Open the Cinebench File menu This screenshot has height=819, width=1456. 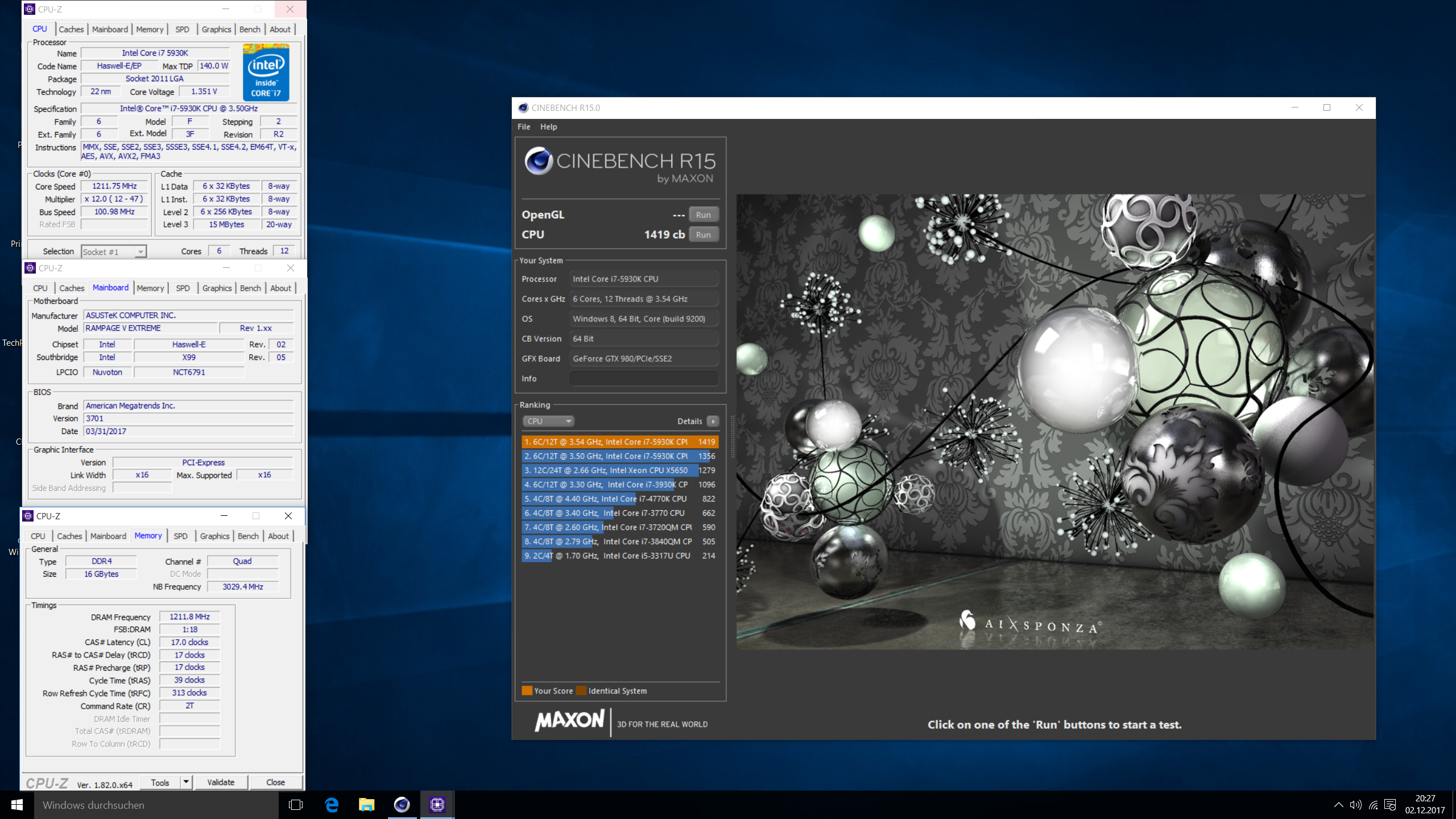tap(524, 127)
